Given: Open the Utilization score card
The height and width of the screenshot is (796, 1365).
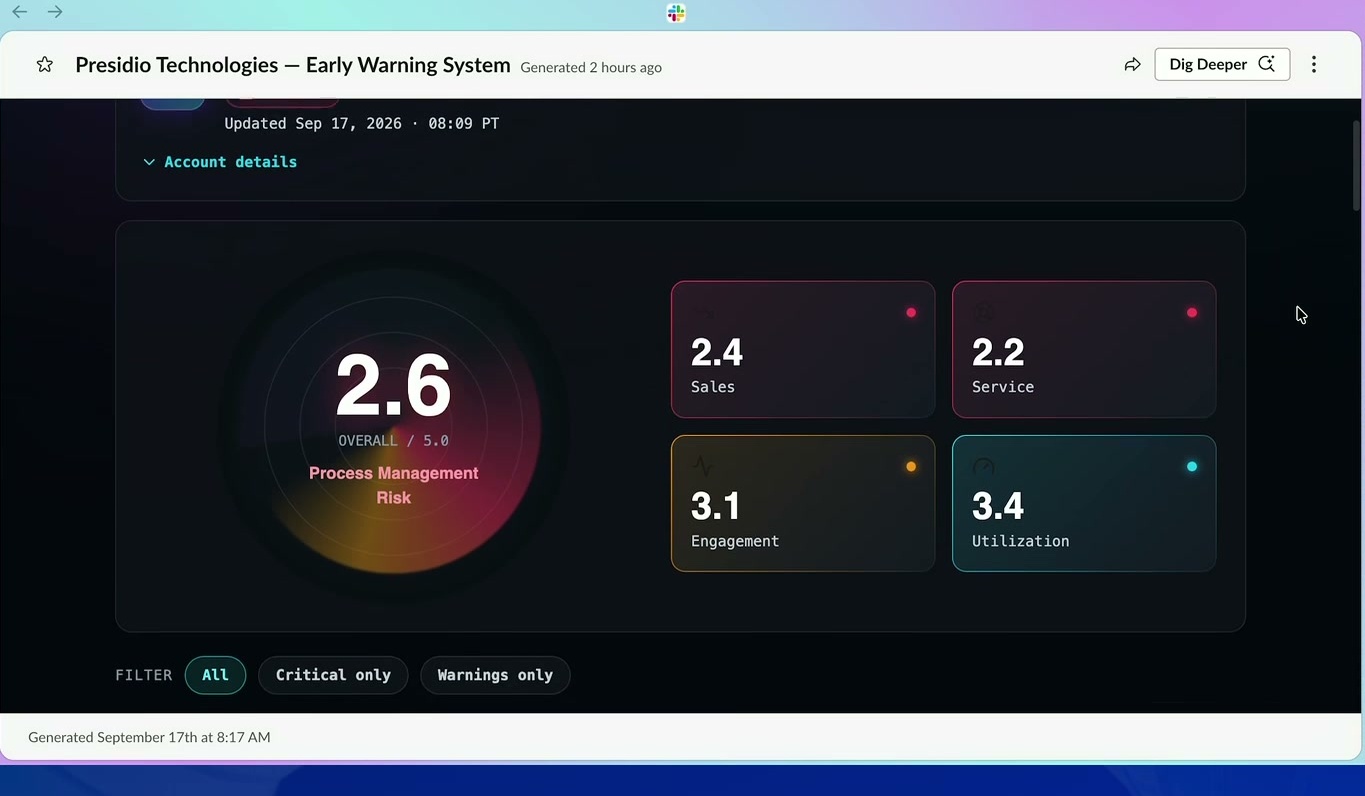Looking at the screenshot, I should (x=1084, y=503).
